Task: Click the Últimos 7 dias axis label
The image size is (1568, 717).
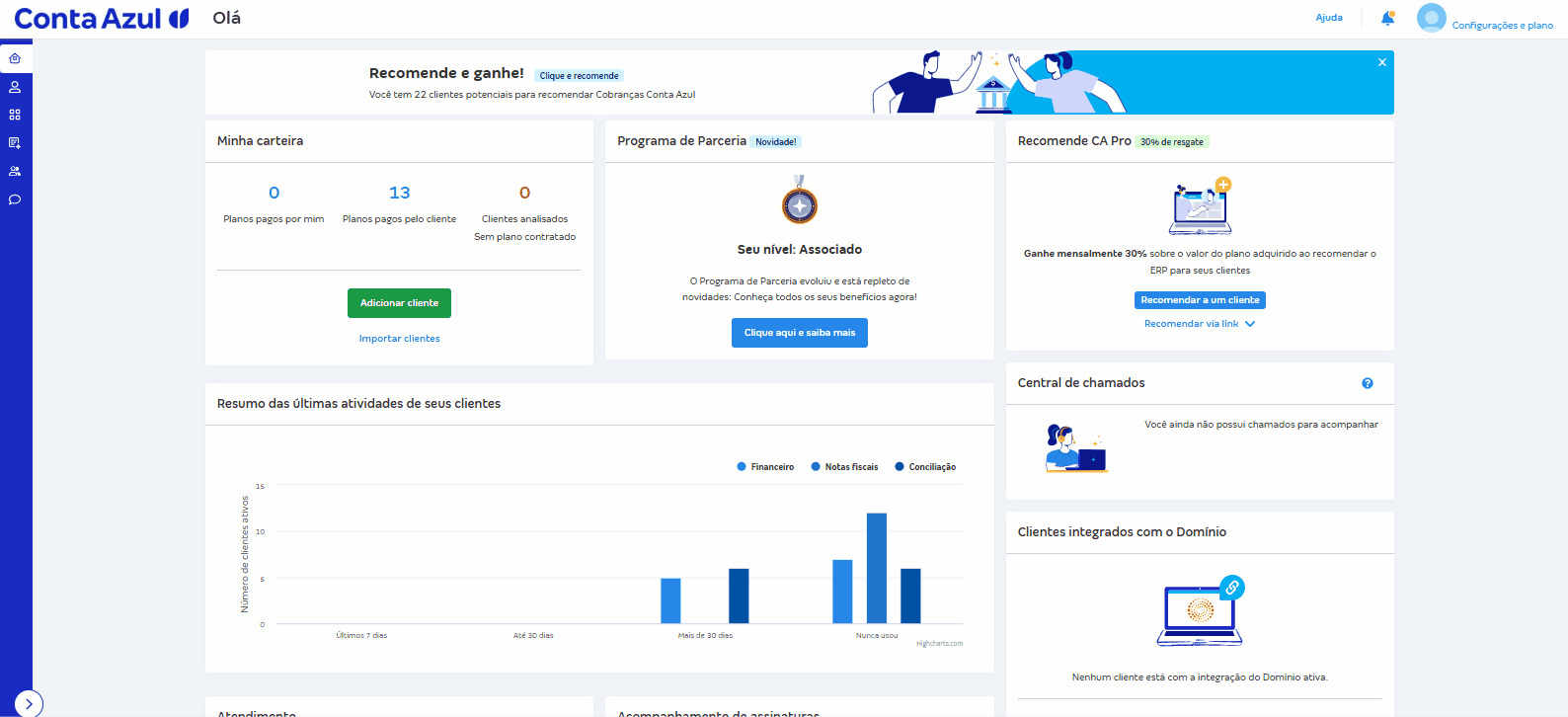Action: click(x=361, y=636)
